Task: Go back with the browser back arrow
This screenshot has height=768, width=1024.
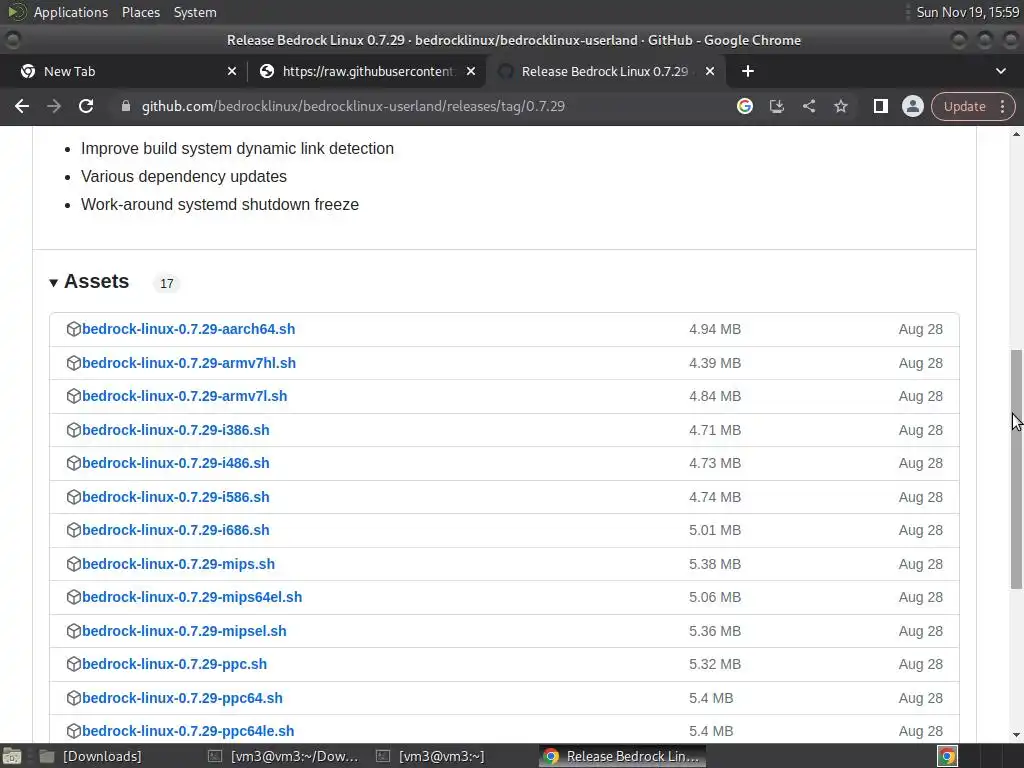Action: [22, 106]
